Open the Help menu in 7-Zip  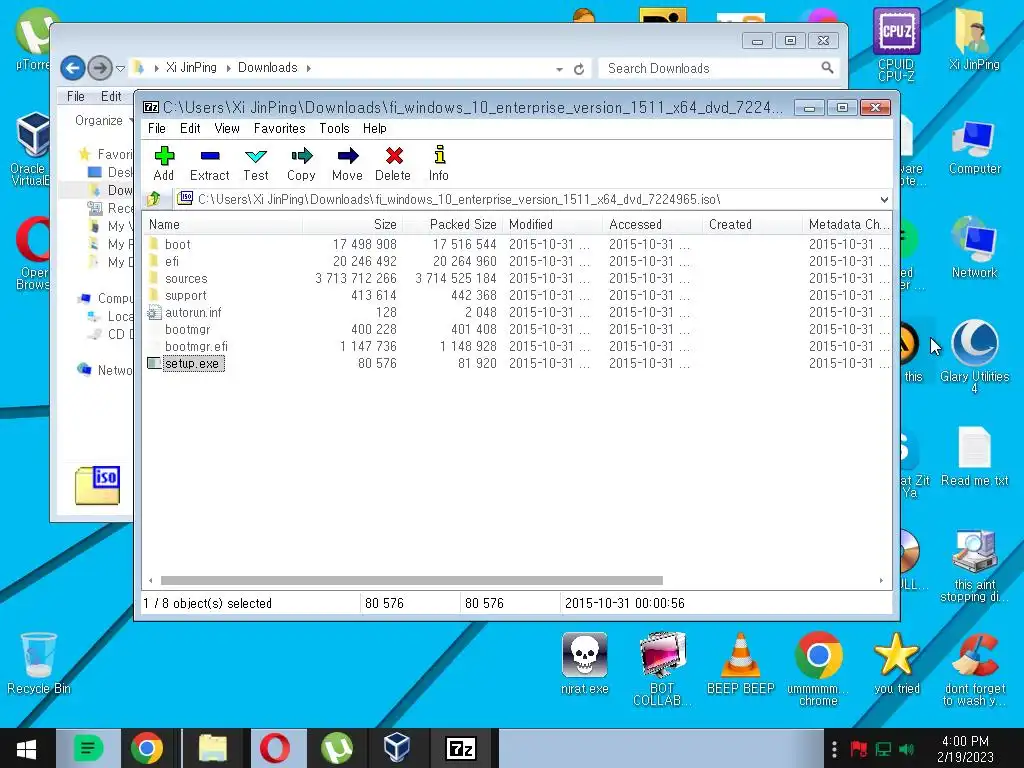click(x=375, y=129)
